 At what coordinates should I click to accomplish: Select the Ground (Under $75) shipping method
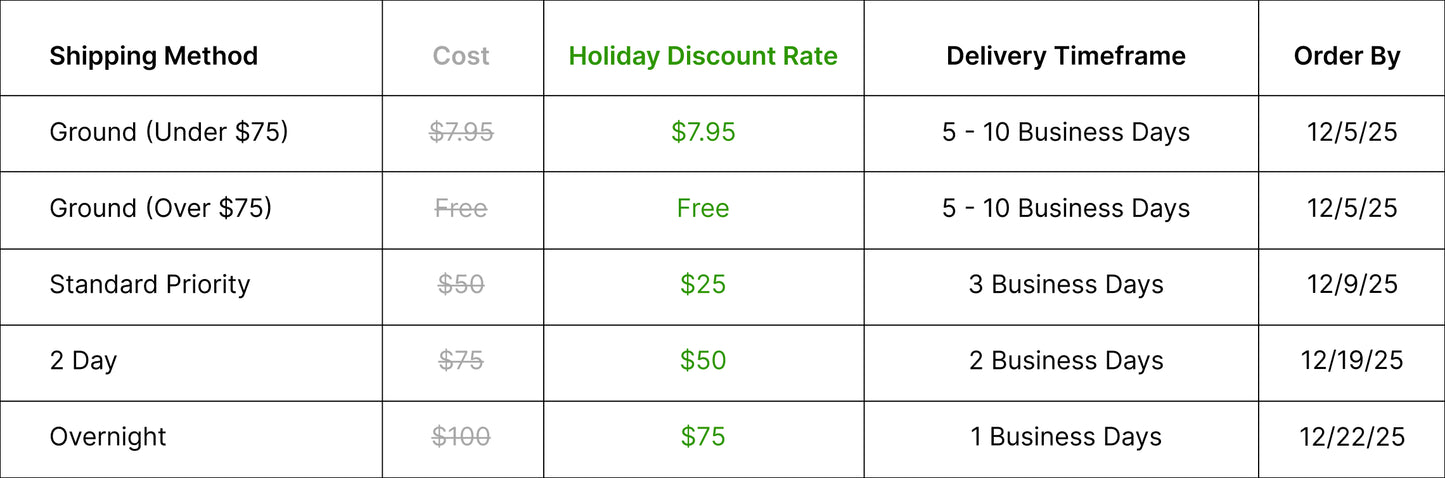(x=168, y=132)
